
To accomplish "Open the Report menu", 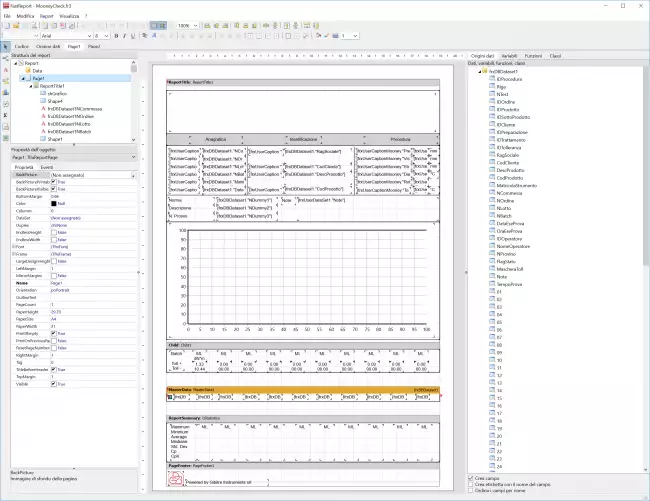I will coord(47,17).
